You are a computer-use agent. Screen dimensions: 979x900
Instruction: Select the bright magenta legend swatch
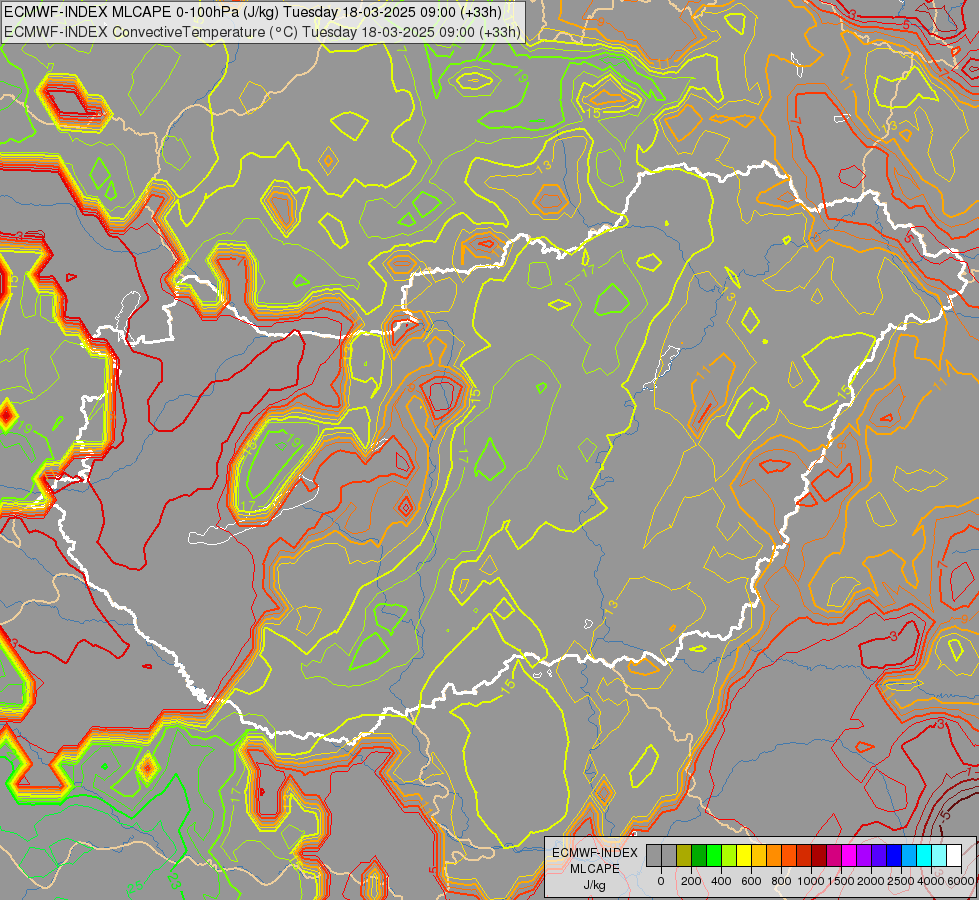click(850, 856)
